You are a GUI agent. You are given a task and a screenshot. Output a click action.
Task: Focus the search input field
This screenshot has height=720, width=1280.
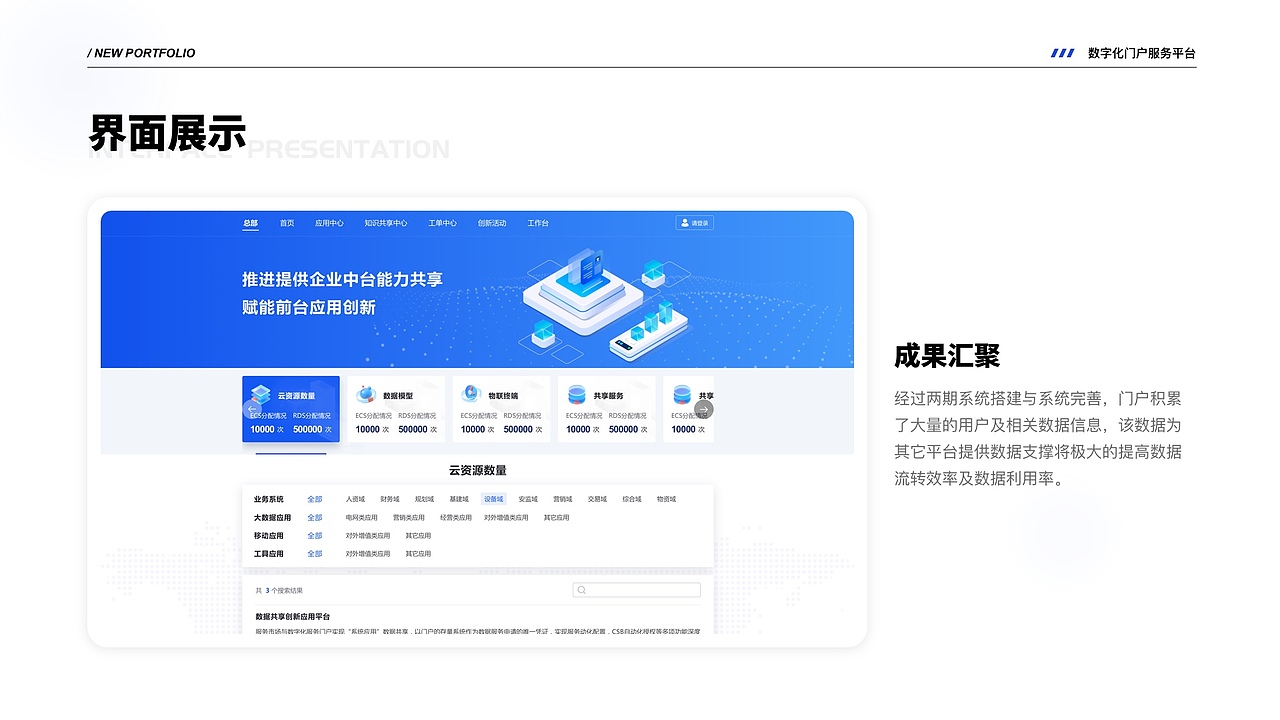coord(636,590)
